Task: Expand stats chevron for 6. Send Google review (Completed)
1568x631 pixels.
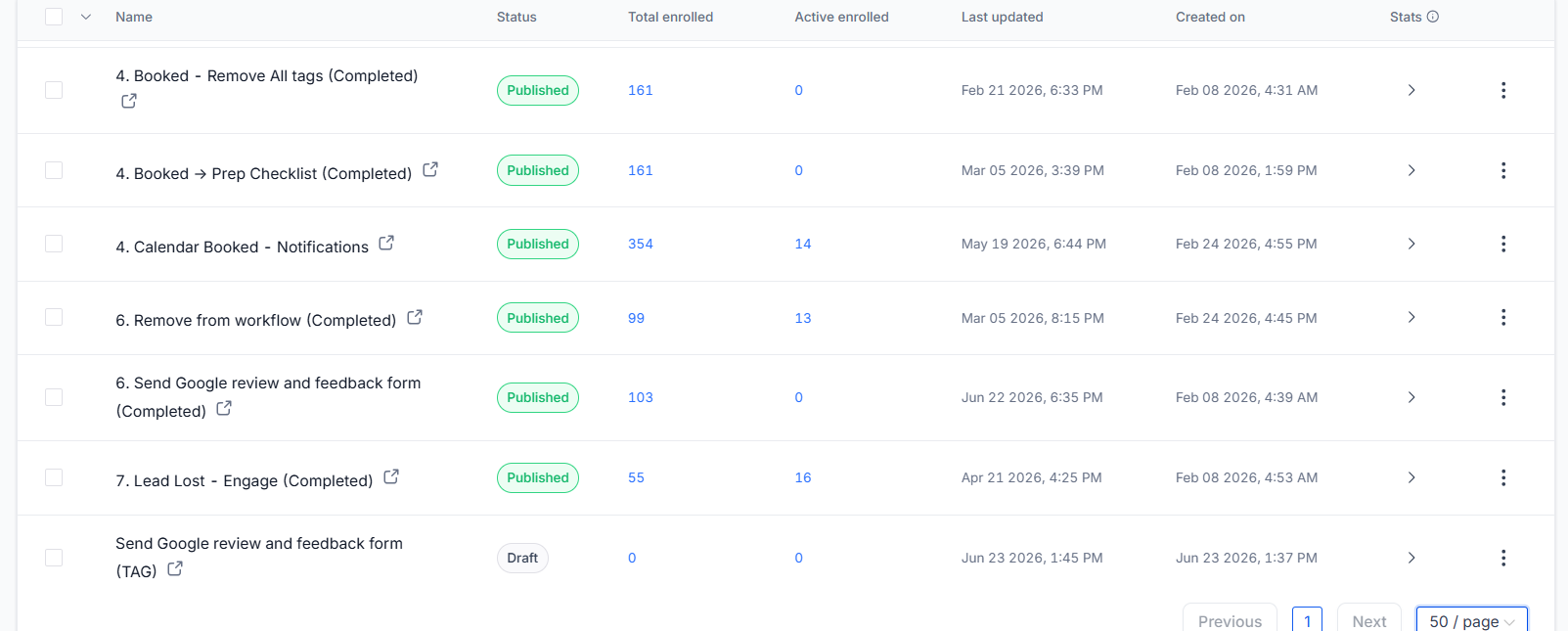Action: pyautogui.click(x=1411, y=397)
